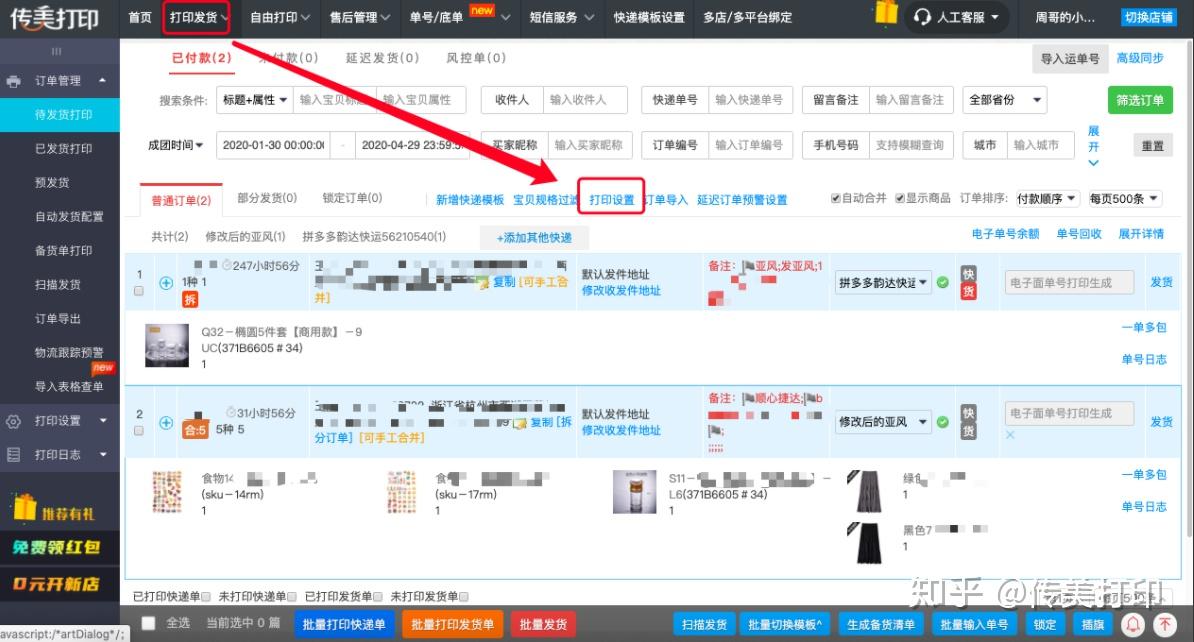Switch to the 部分发货(0) tab
The width and height of the screenshot is (1194, 642).
pos(267,198)
